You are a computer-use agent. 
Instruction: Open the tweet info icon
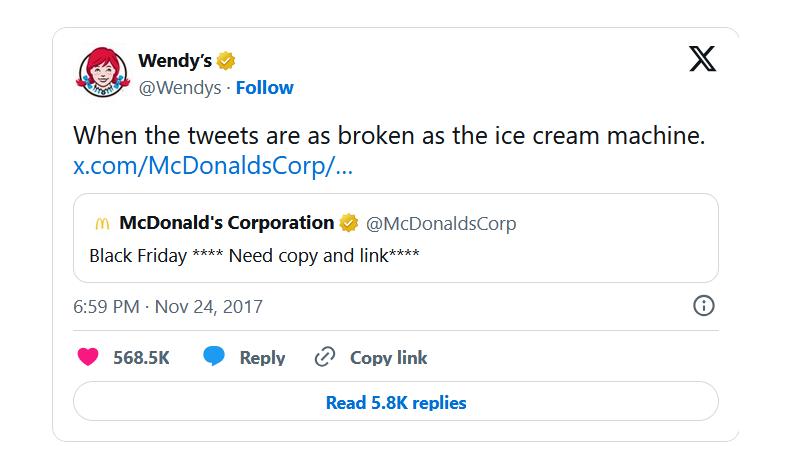click(703, 306)
